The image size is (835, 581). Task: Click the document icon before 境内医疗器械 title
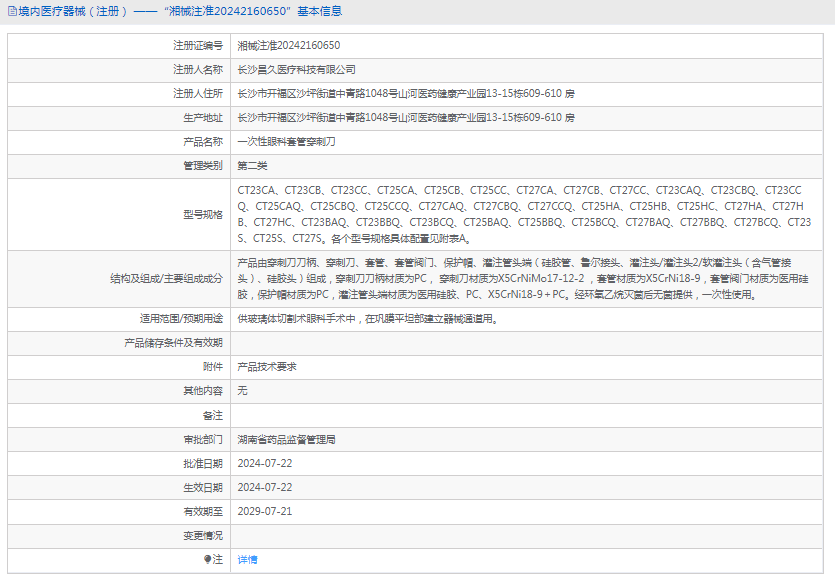click(x=11, y=12)
